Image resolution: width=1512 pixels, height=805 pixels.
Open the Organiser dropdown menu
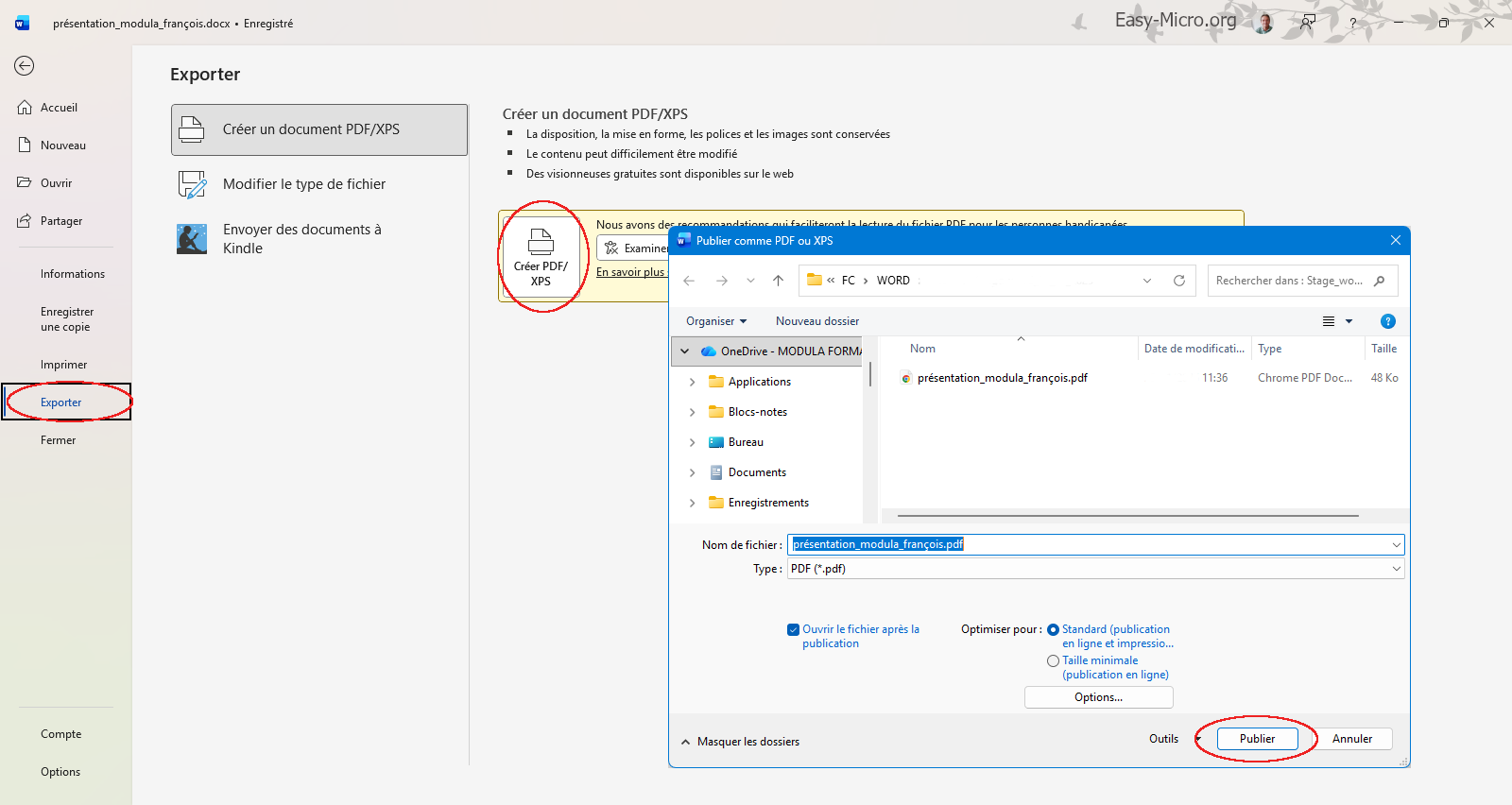click(715, 321)
